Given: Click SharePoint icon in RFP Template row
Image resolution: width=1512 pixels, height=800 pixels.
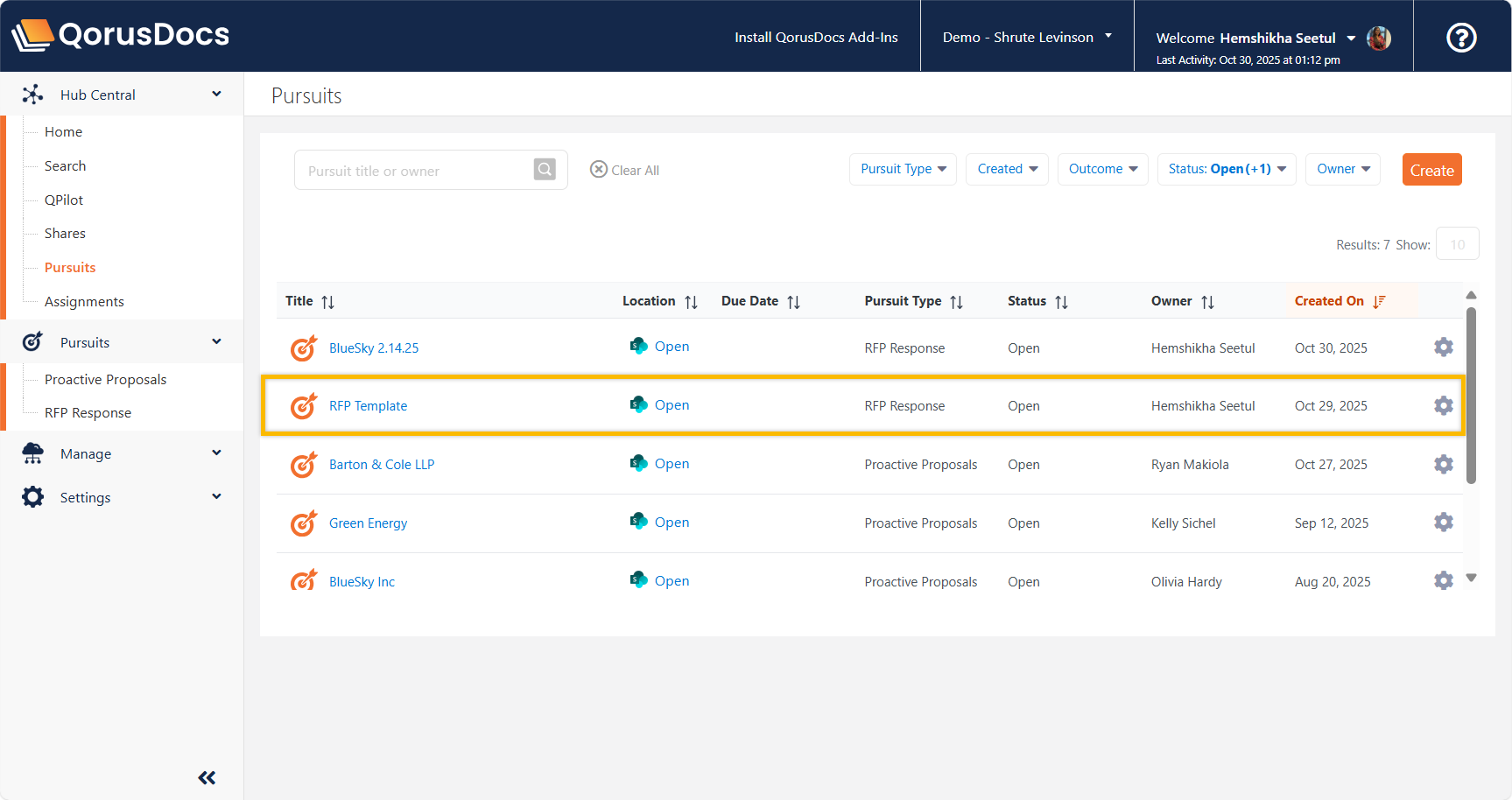Looking at the screenshot, I should [638, 404].
